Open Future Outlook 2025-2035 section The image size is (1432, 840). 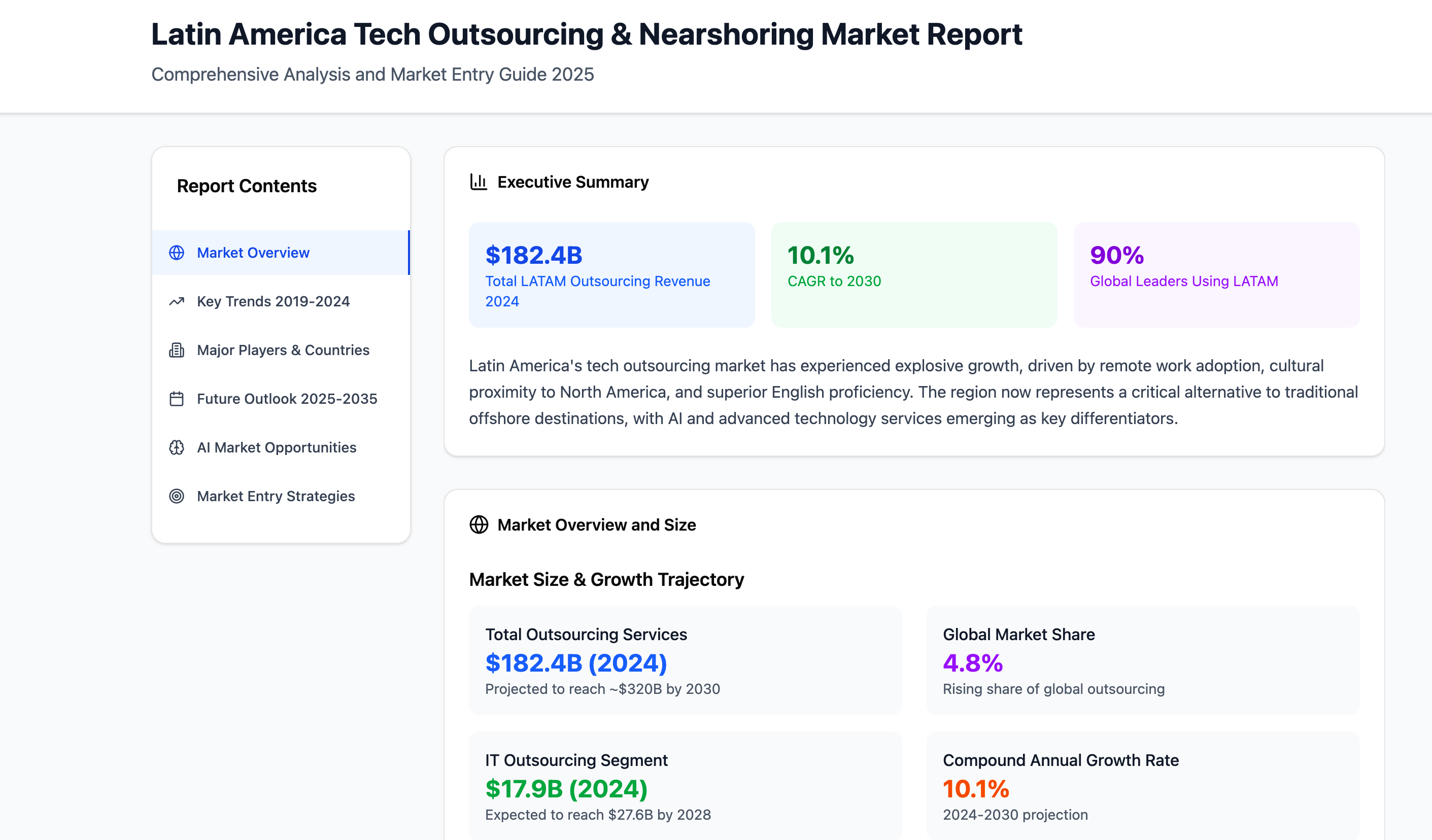pos(281,399)
